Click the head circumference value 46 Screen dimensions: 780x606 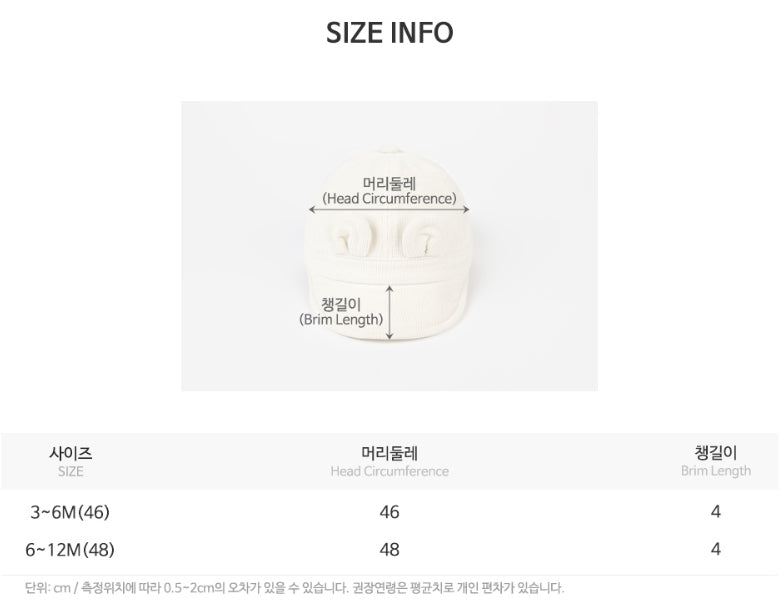tap(389, 512)
